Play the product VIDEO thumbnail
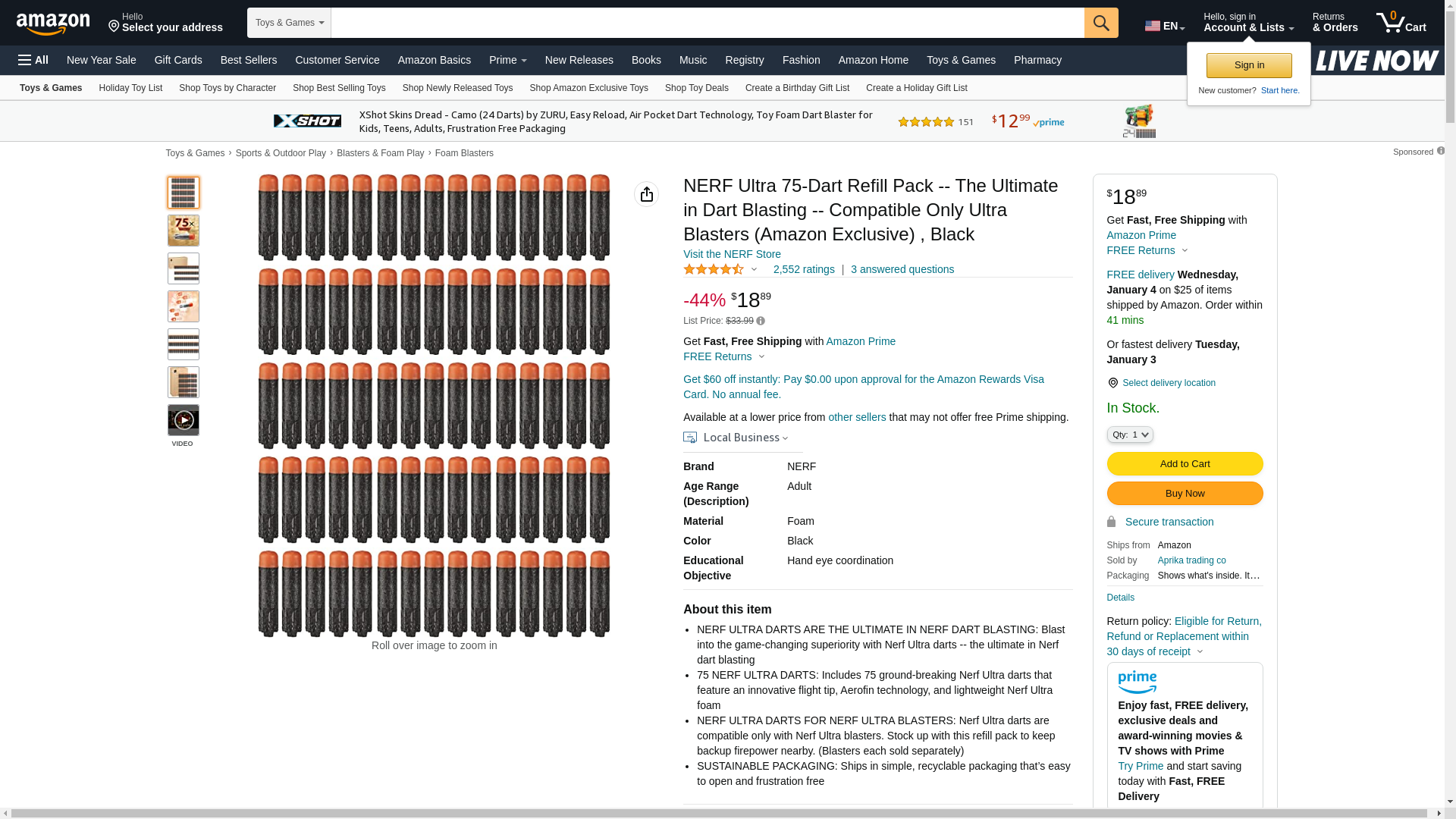Viewport: 1456px width, 819px height. [183, 420]
